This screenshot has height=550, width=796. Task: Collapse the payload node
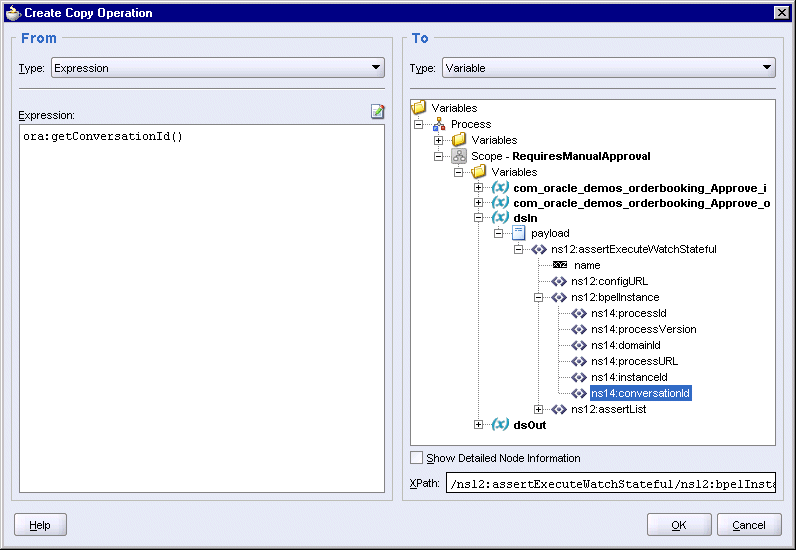pyautogui.click(x=499, y=233)
